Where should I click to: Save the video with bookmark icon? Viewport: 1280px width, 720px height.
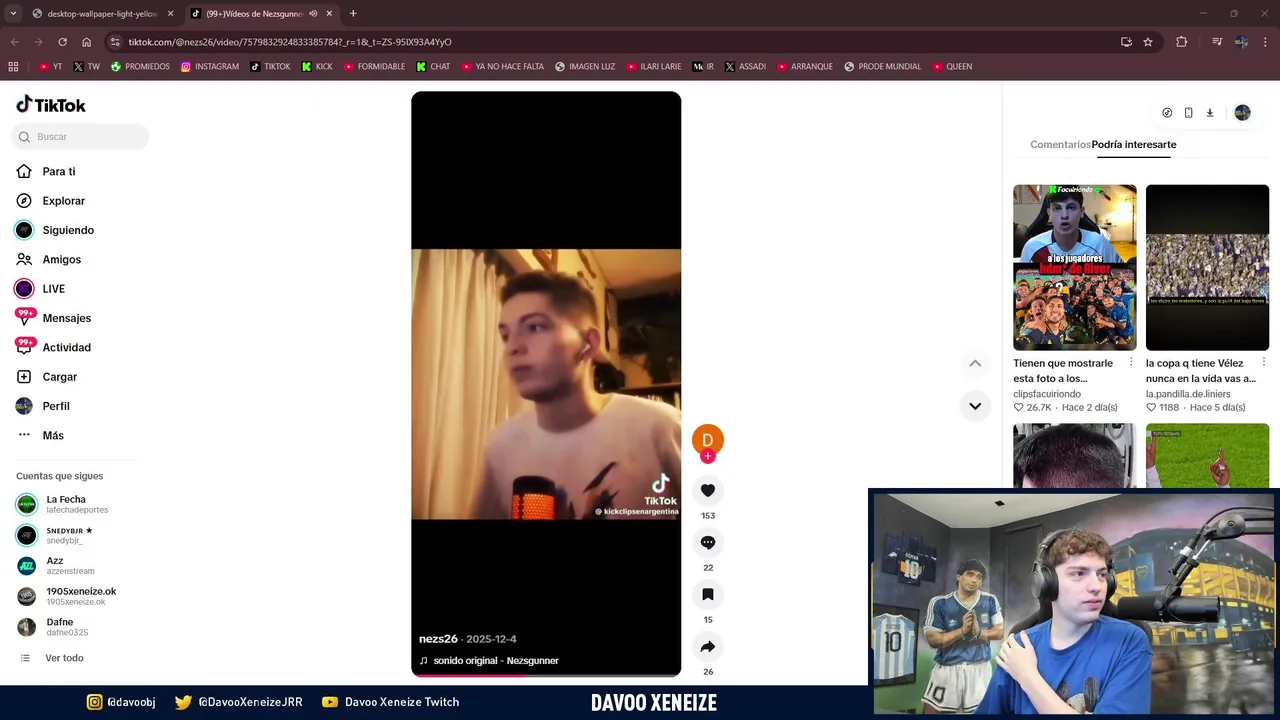tap(708, 594)
